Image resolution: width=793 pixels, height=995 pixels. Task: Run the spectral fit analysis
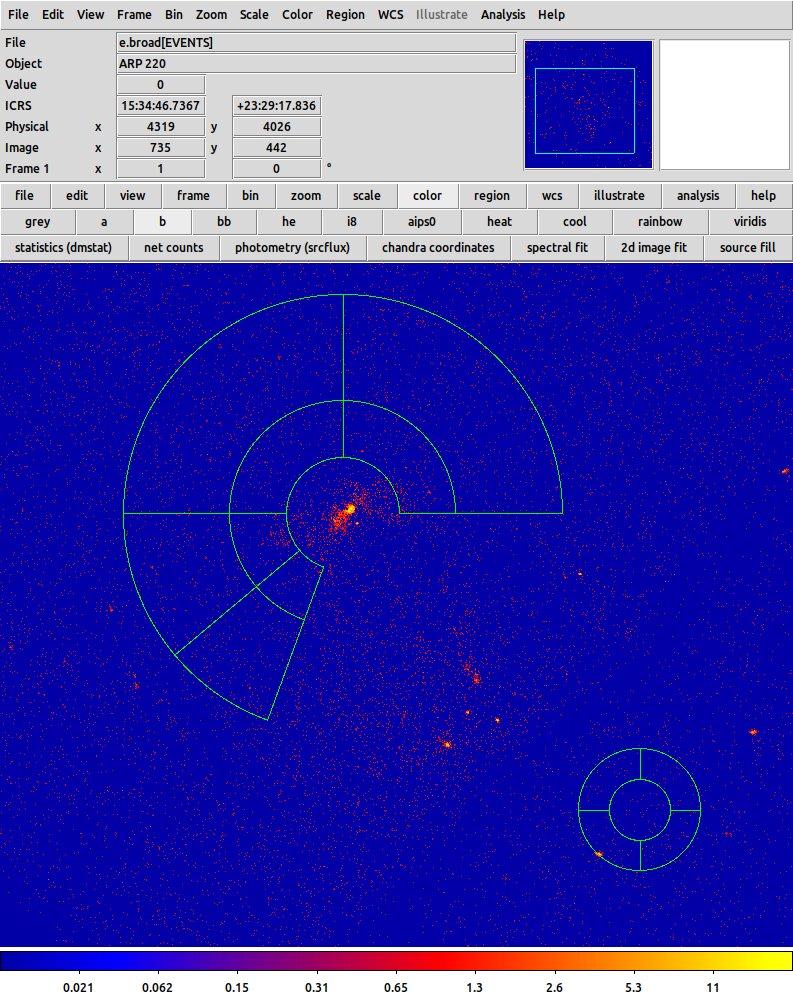pos(557,247)
